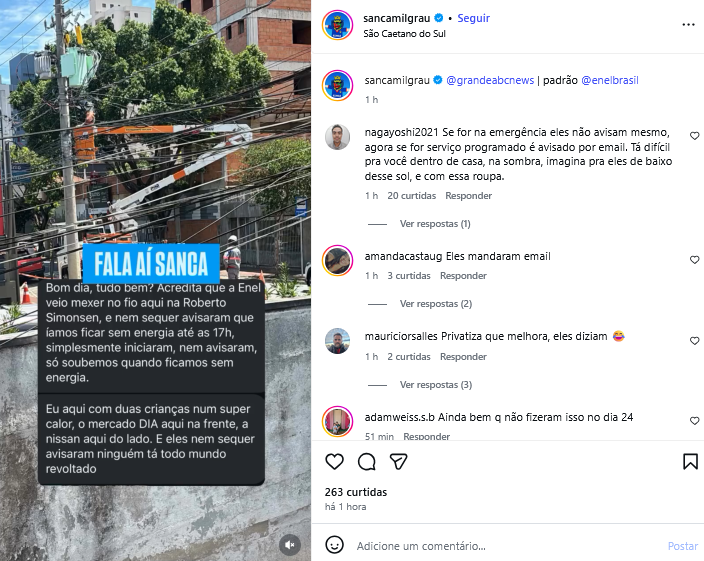
Task: Unmute video with the speaker icon
Action: pyautogui.click(x=290, y=545)
